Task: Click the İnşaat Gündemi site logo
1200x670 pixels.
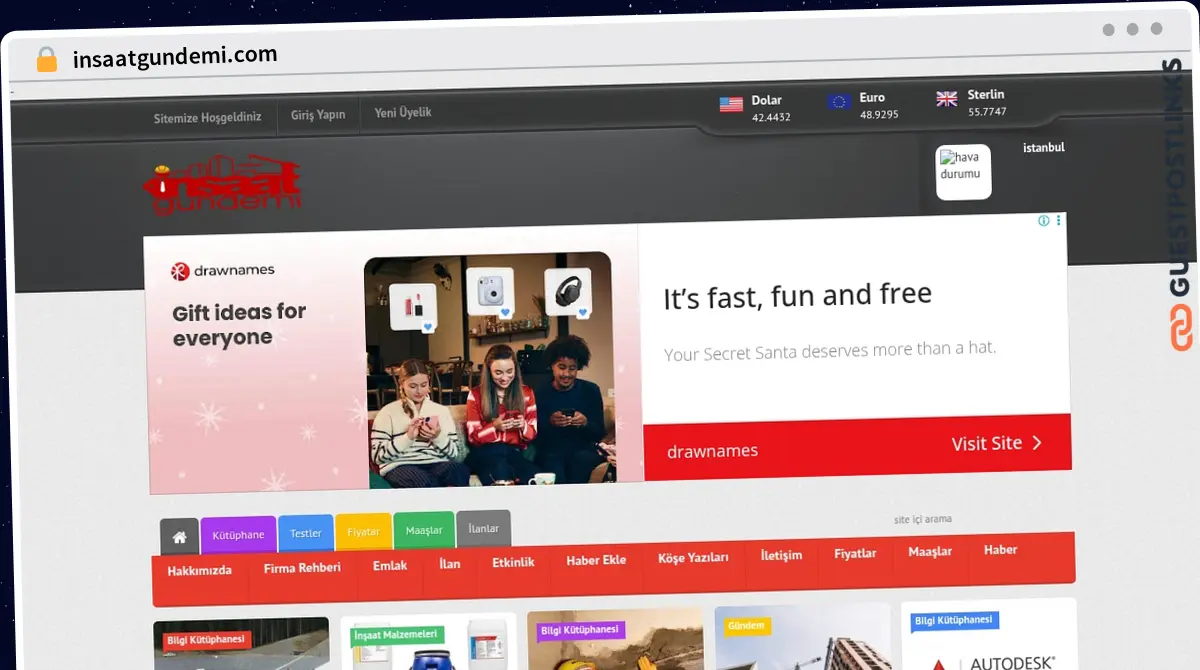Action: tap(222, 185)
